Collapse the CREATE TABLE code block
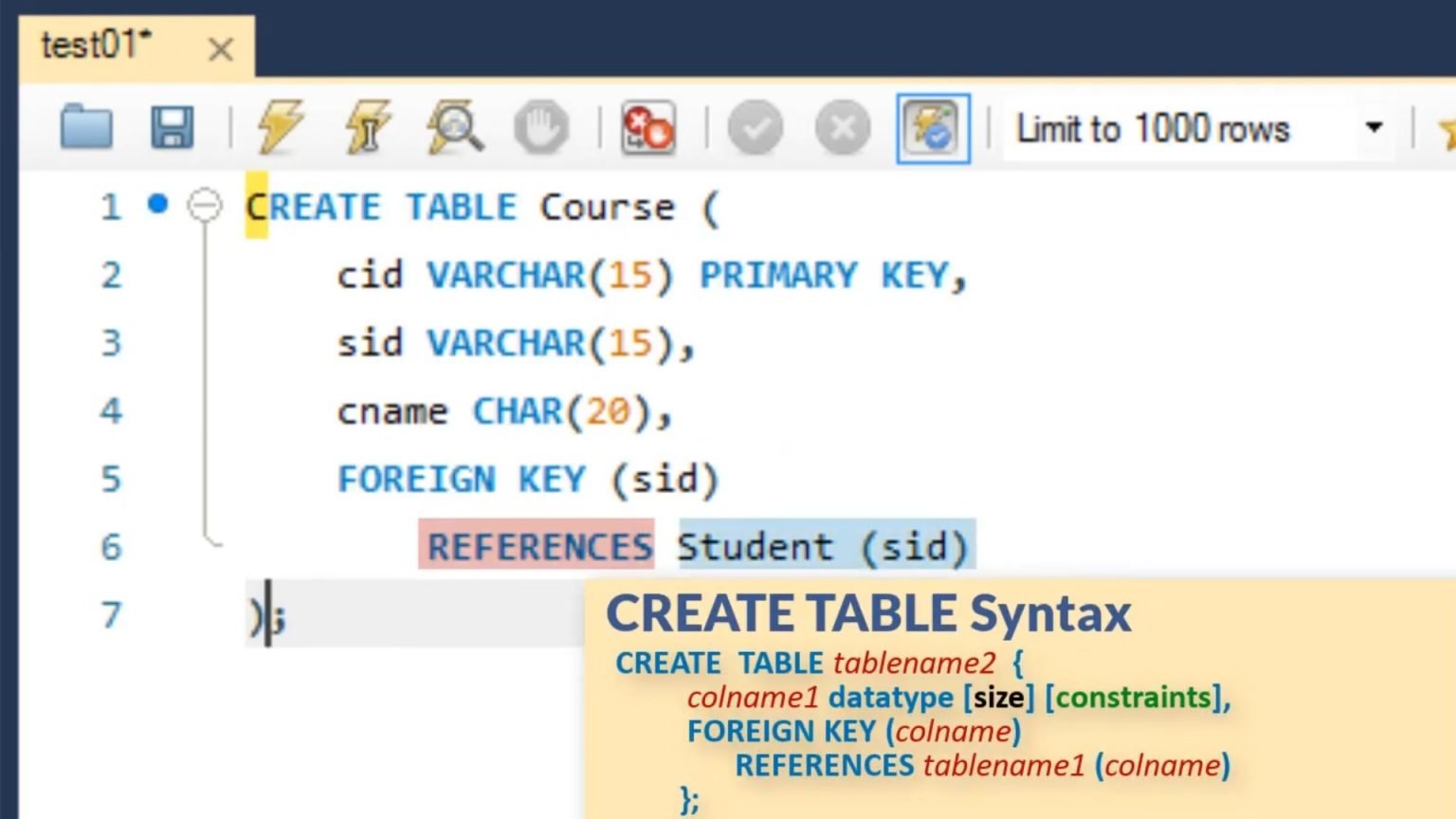This screenshot has height=819, width=1456. (204, 205)
